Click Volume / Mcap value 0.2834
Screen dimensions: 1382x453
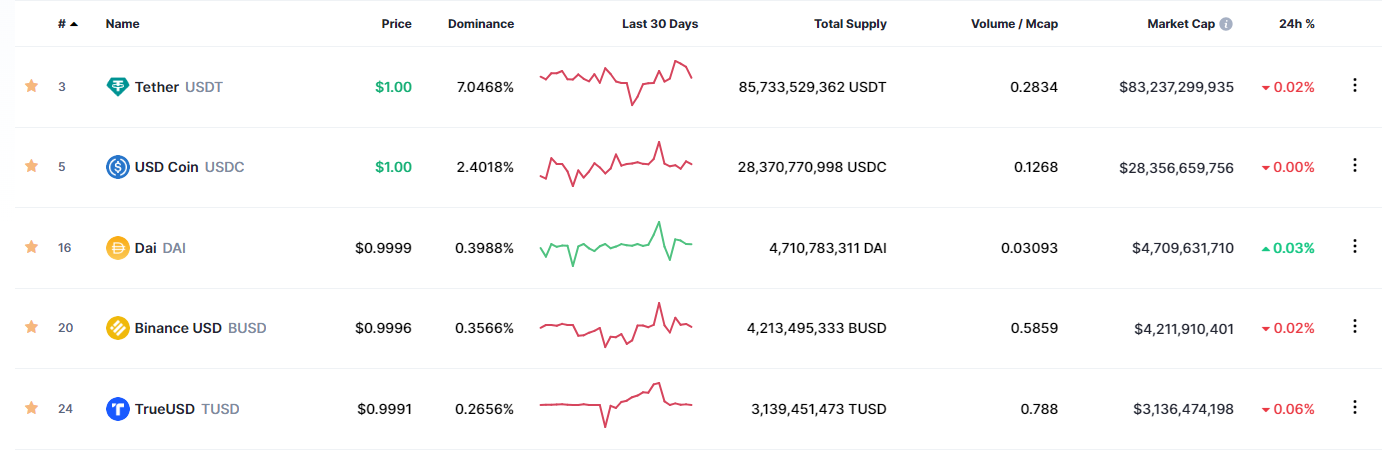1036,87
